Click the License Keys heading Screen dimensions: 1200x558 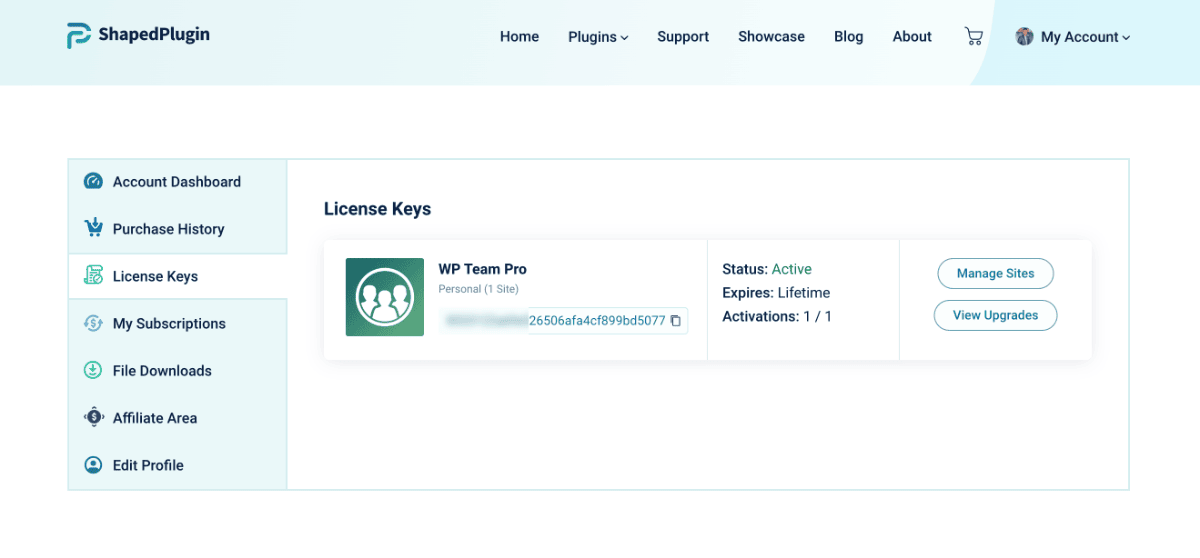coord(377,209)
